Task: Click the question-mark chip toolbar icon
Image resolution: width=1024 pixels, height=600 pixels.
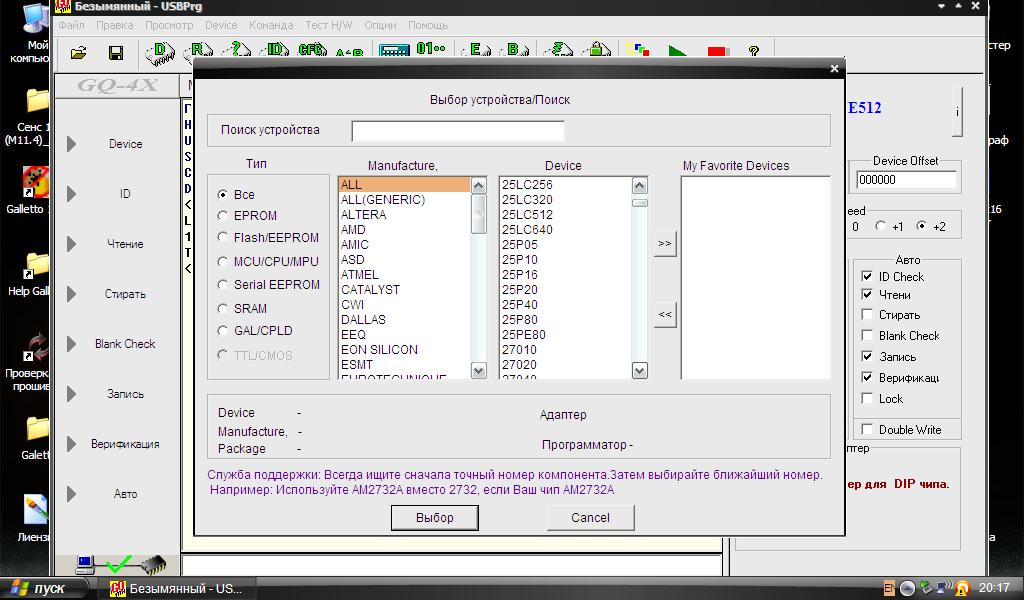Action: (237, 51)
